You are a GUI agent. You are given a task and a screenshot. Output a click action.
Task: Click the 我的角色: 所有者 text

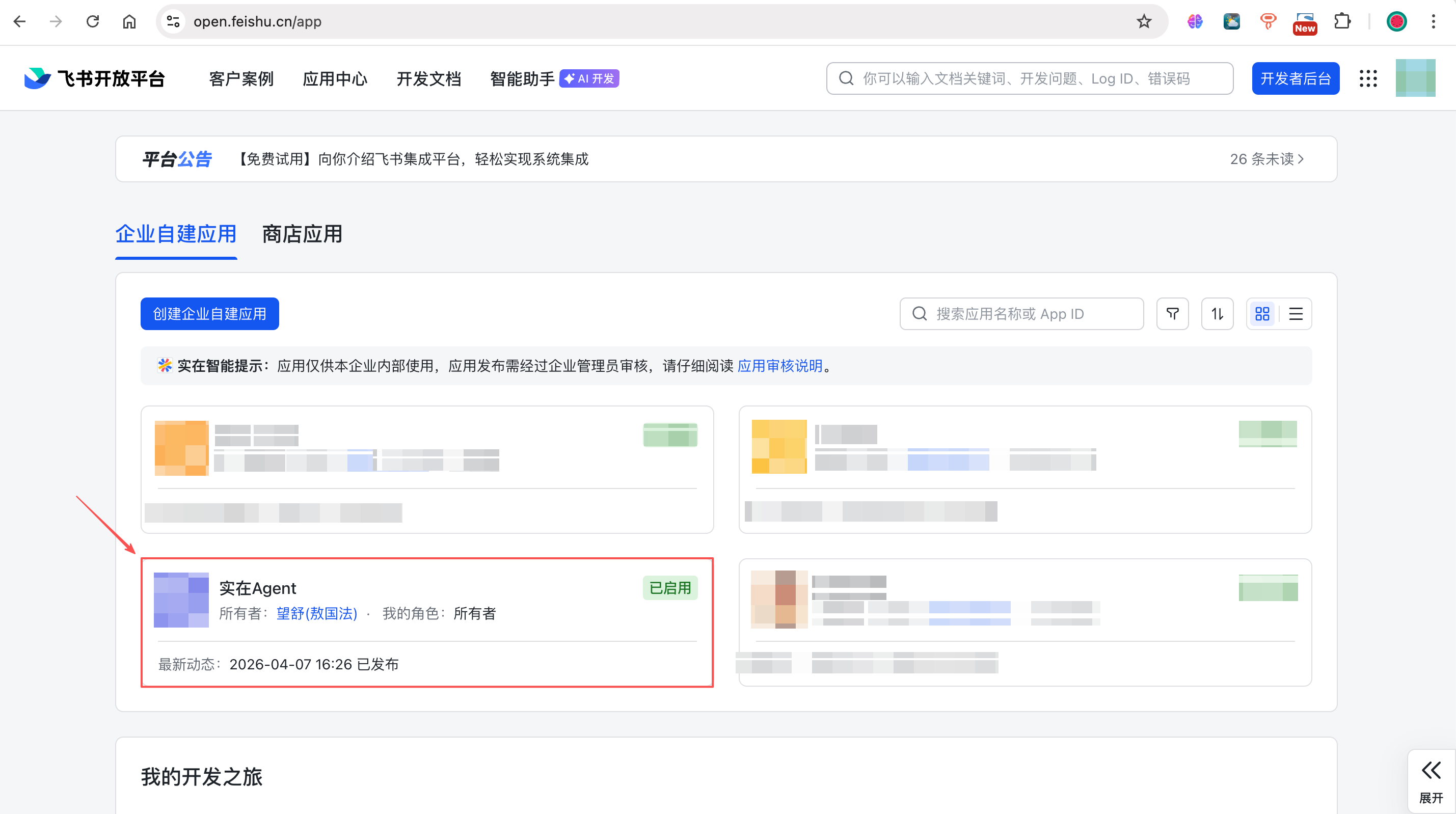439,613
